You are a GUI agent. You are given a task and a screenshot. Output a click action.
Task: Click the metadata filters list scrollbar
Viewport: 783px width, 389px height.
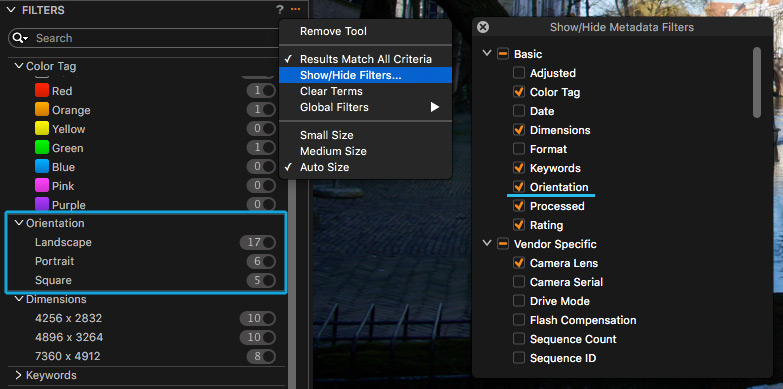757,82
